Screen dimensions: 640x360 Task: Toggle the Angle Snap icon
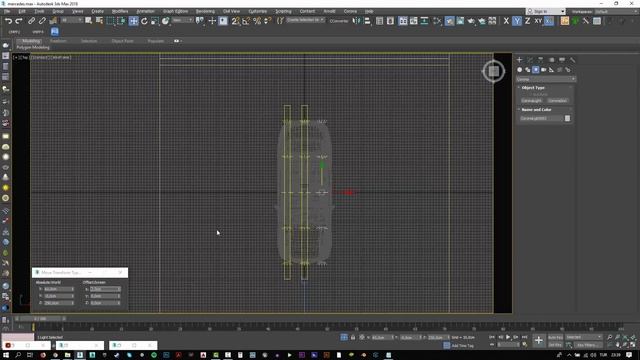[x=246, y=21]
